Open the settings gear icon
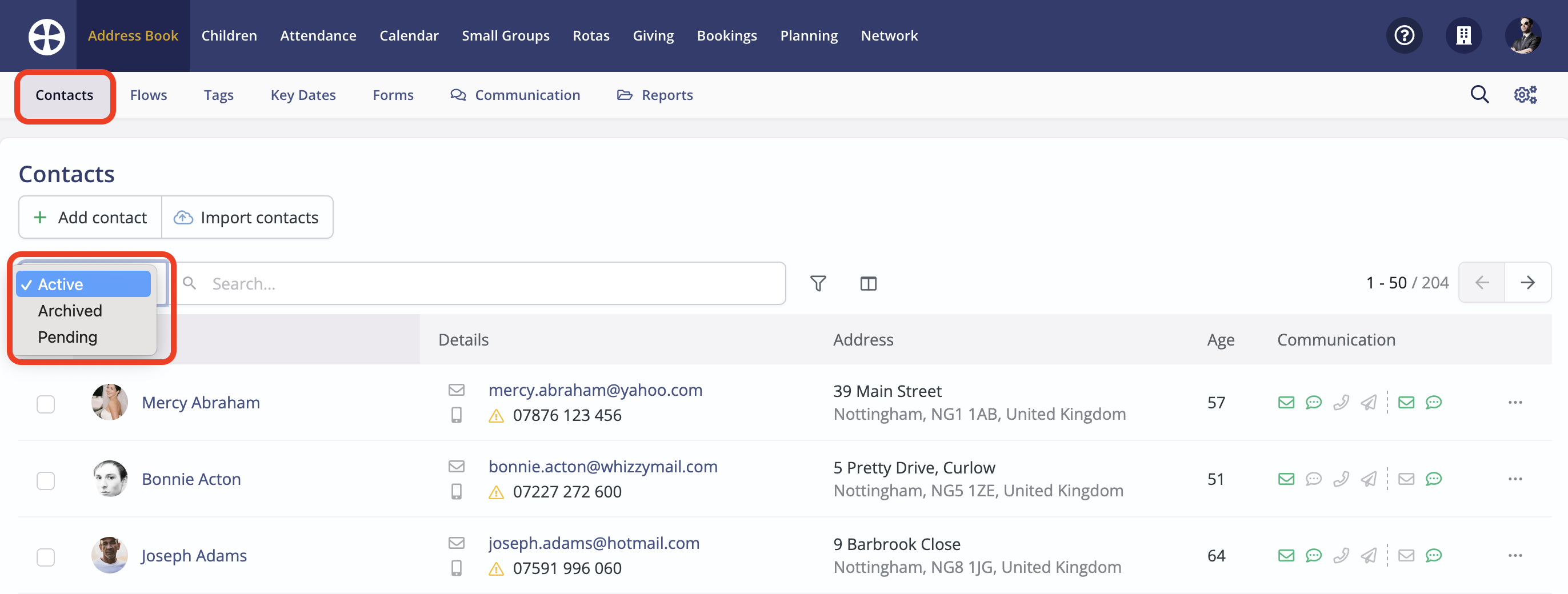This screenshot has width=1568, height=594. click(1524, 94)
